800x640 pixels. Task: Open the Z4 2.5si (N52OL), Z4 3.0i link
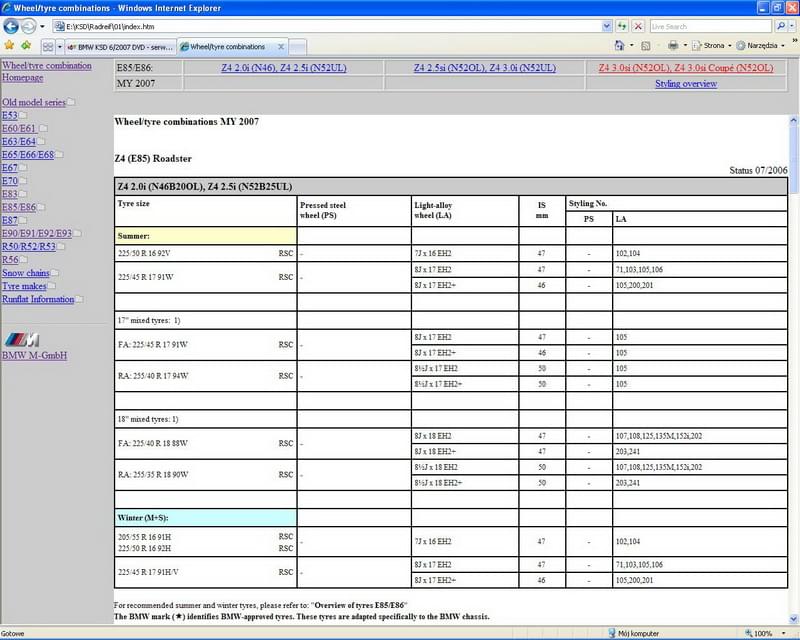(x=485, y=68)
